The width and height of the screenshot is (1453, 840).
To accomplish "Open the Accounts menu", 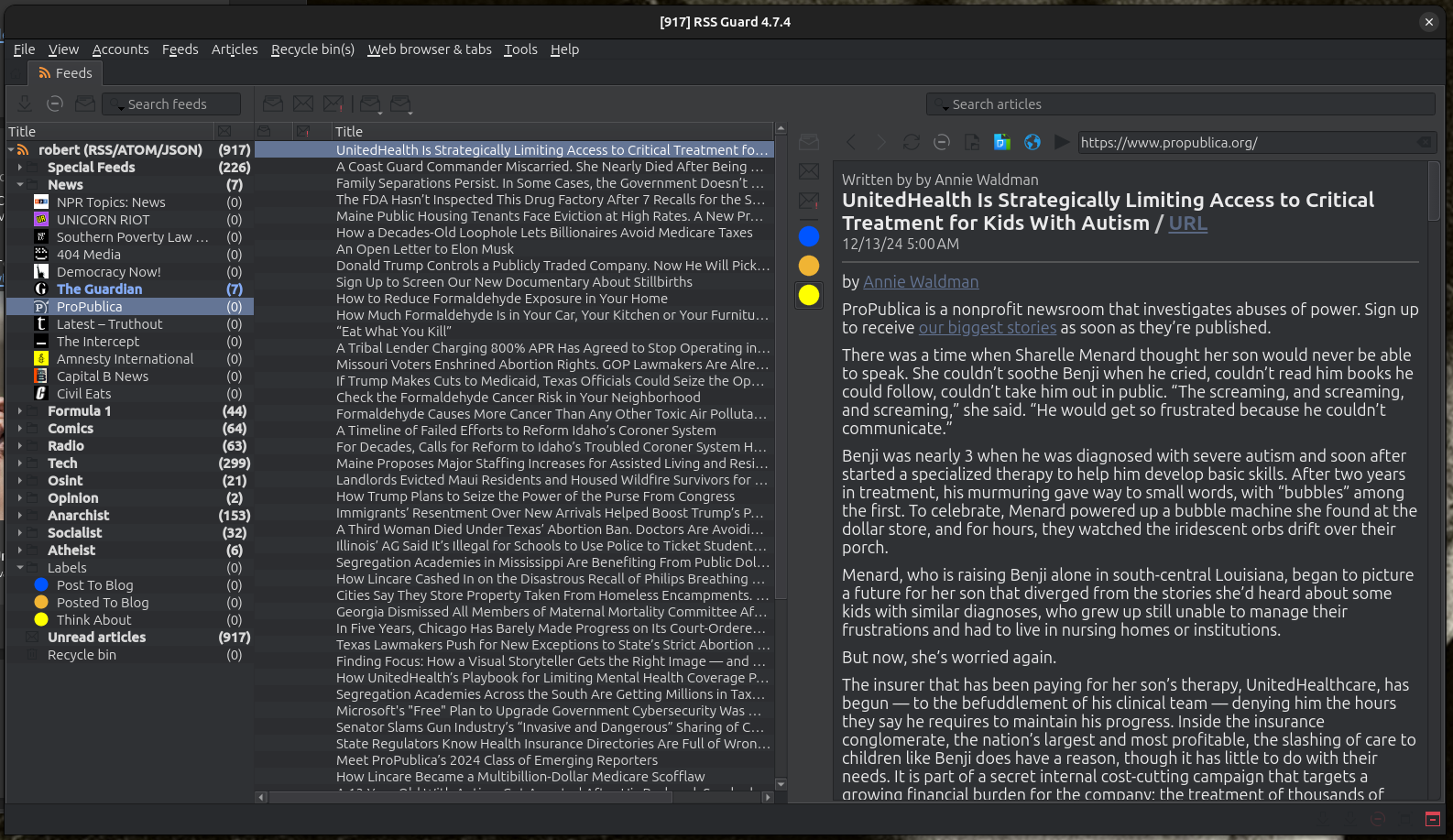I will (x=120, y=49).
